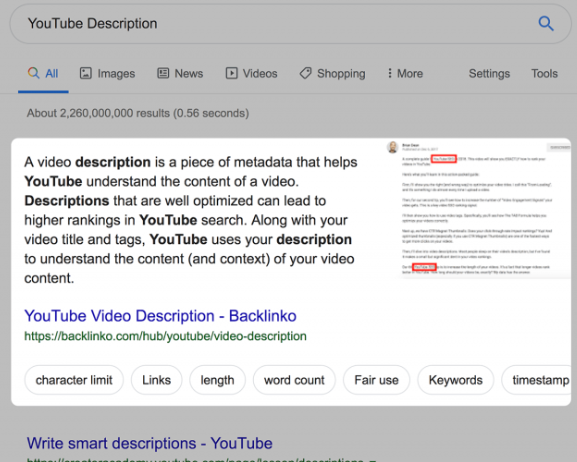The image size is (577, 462).
Task: Open YouTube Video Description - Backlinko link
Action: (x=160, y=316)
